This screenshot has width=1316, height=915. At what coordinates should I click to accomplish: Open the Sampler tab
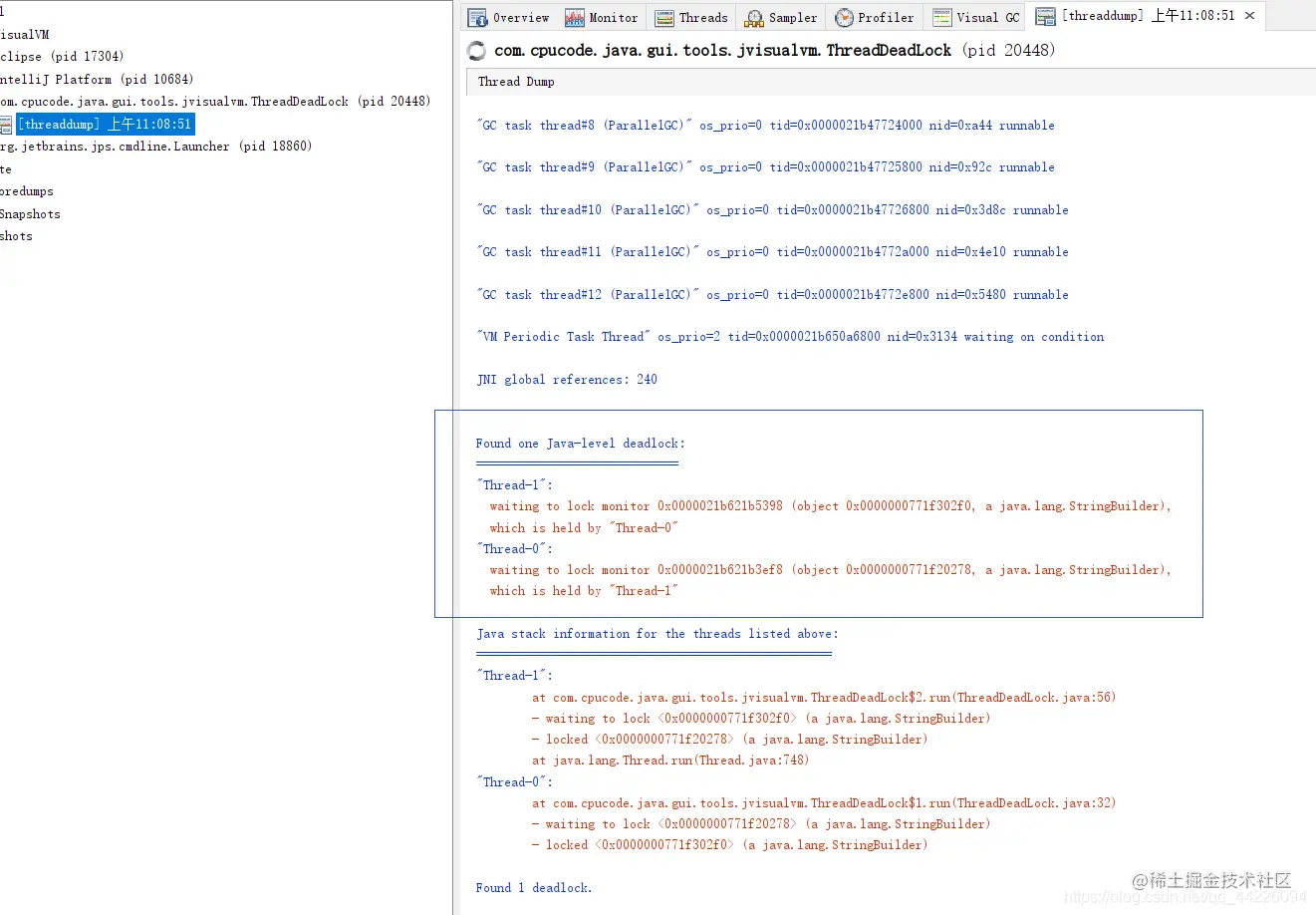coord(781,18)
